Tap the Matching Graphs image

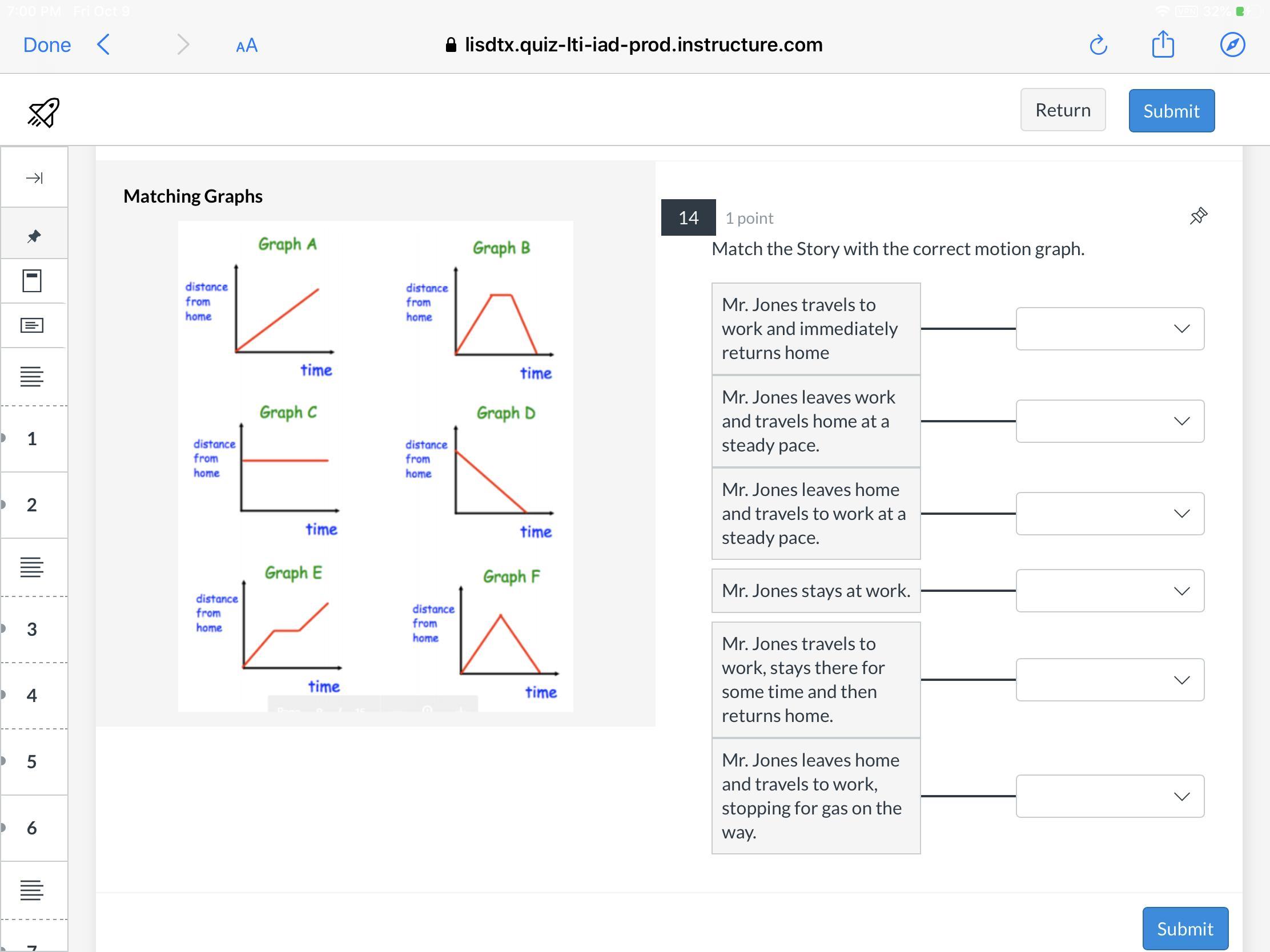coord(376,466)
